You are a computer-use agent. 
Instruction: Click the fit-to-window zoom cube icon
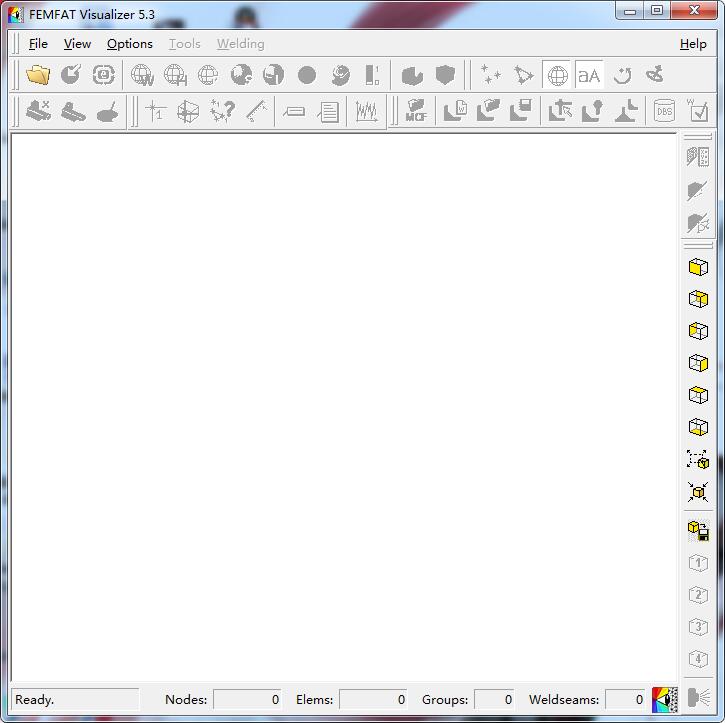coord(698,460)
